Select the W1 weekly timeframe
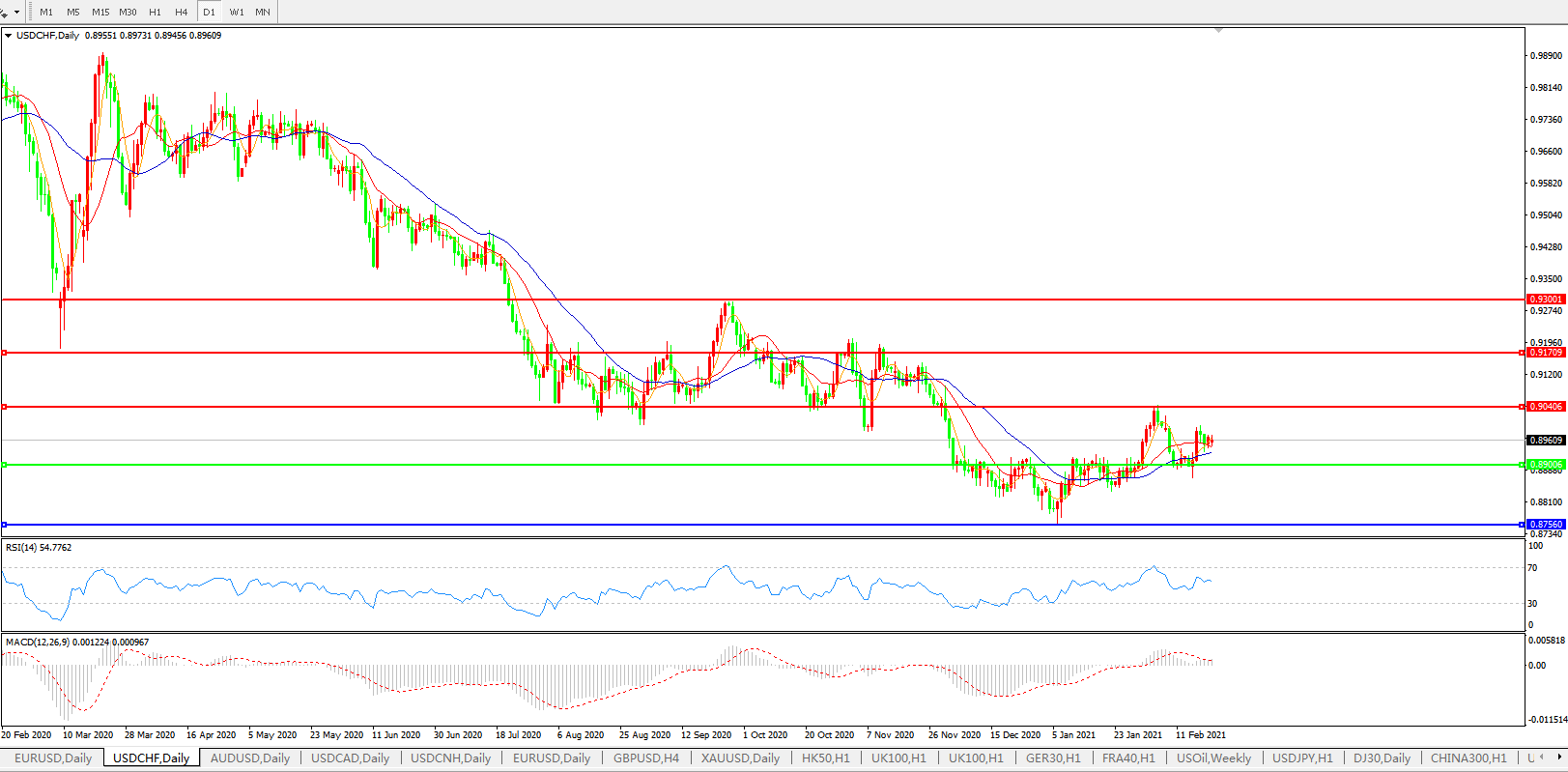The width and height of the screenshot is (1568, 772). click(237, 12)
